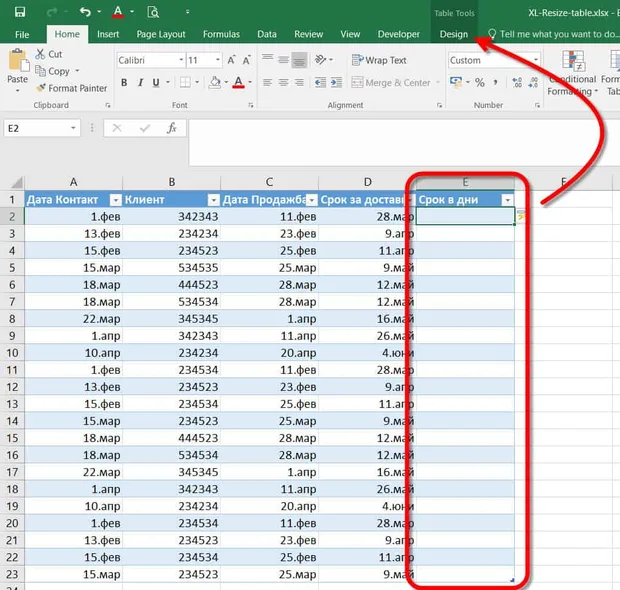Image resolution: width=620 pixels, height=590 pixels.
Task: Click font color A in quick access toolbar
Action: pos(118,12)
